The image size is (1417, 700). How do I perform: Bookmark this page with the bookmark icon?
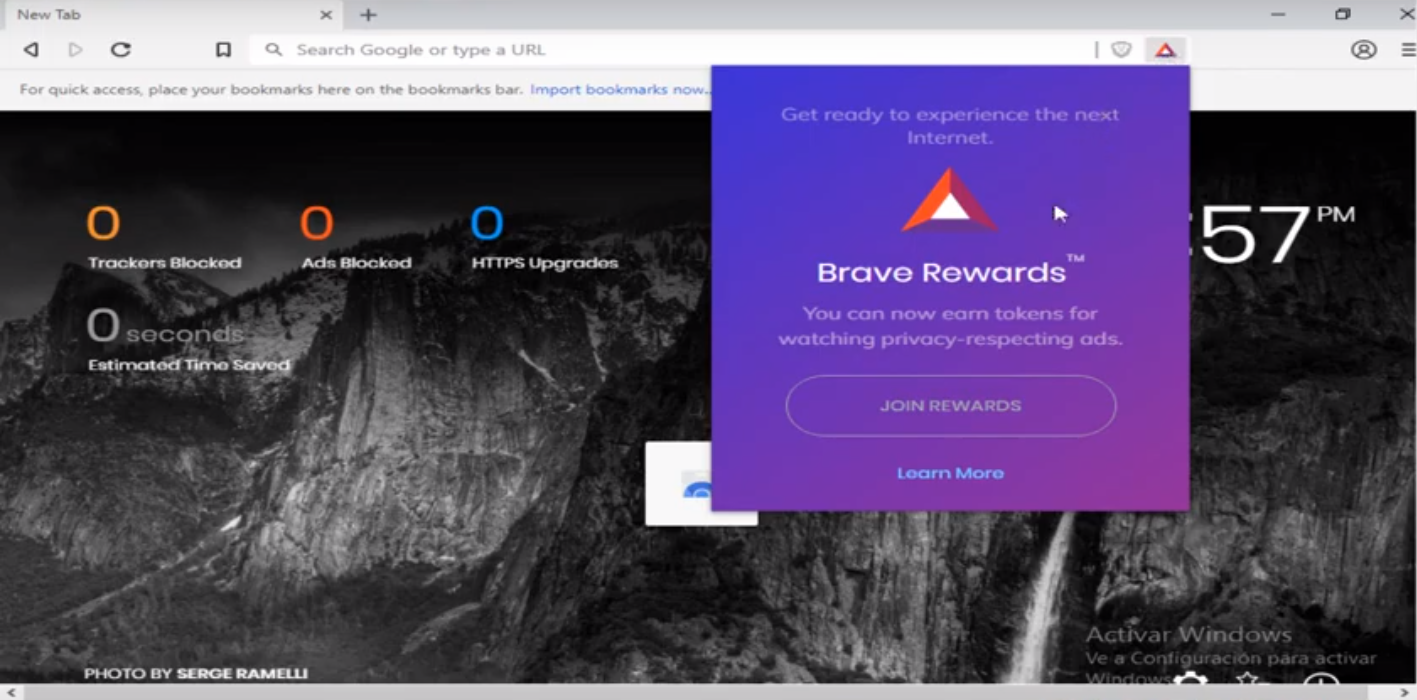pos(224,49)
